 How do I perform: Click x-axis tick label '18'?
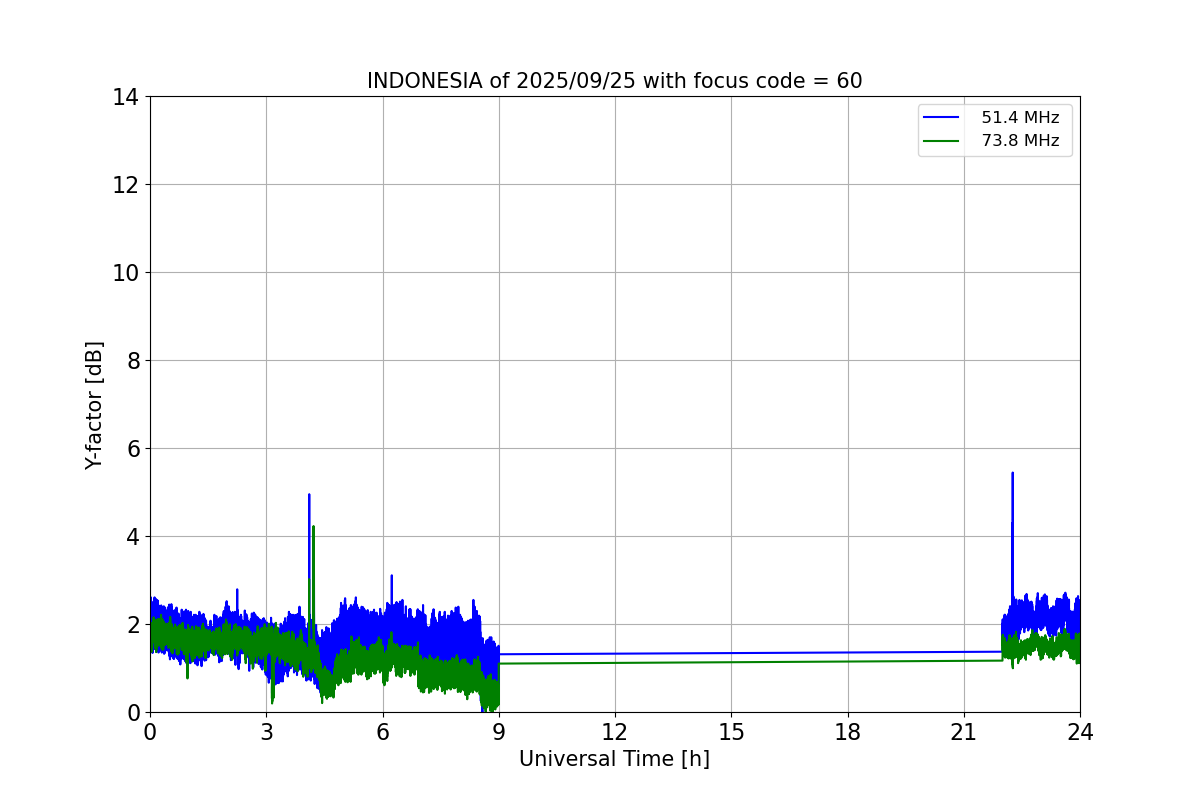848,732
